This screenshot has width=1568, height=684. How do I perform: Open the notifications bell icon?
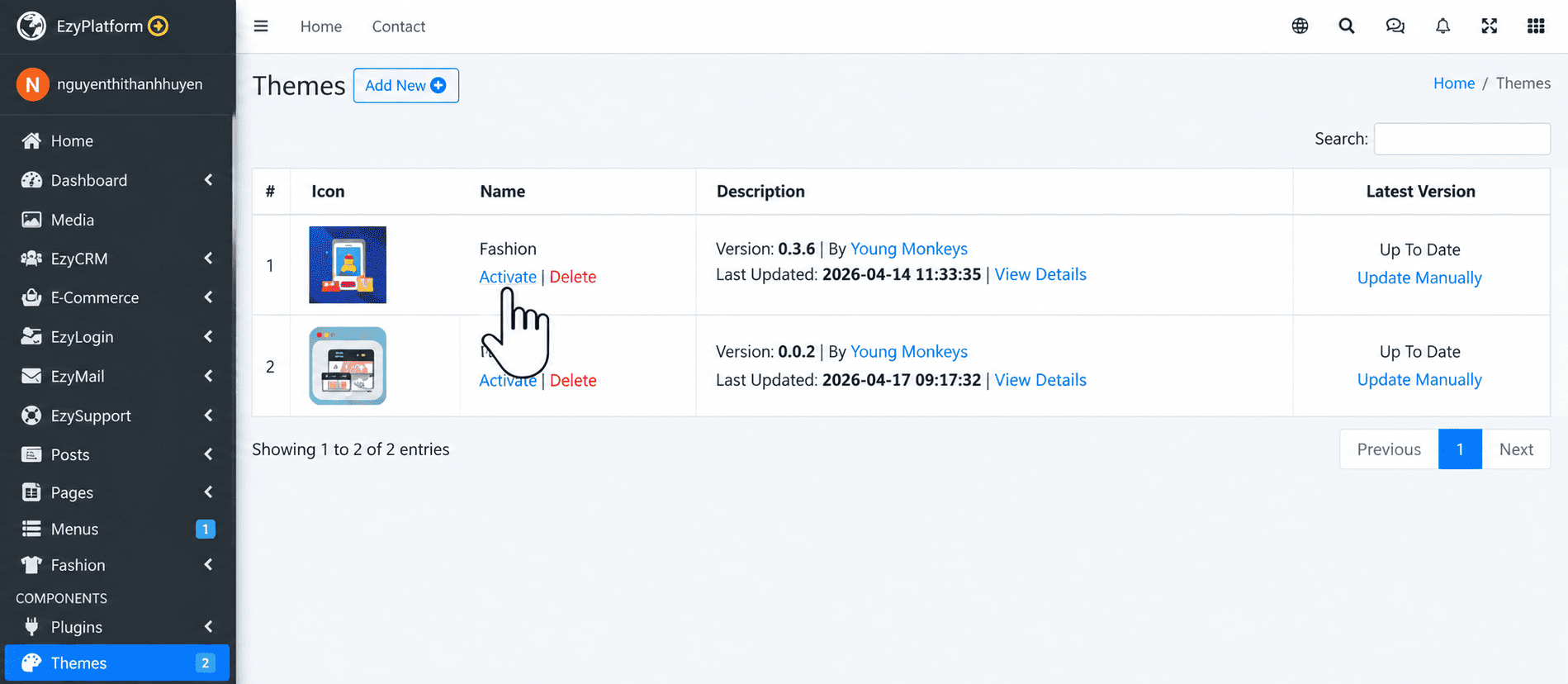pyautogui.click(x=1442, y=26)
